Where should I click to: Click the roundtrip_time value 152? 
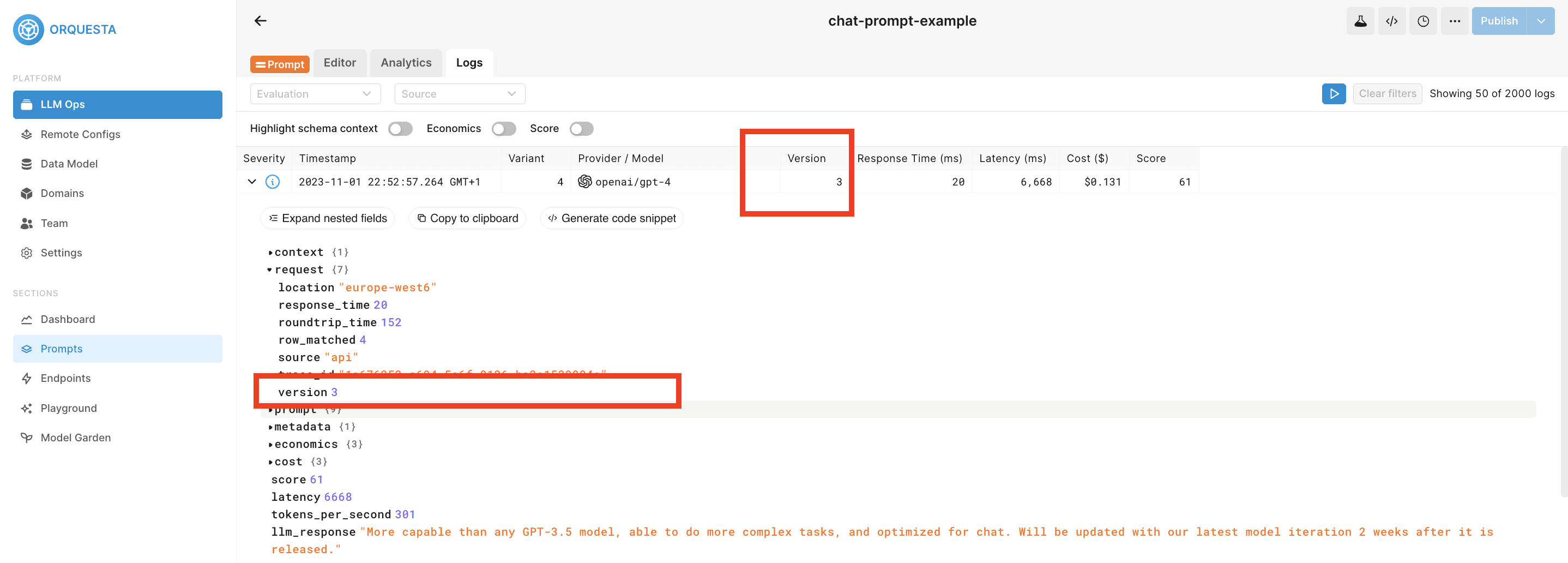pyautogui.click(x=391, y=322)
